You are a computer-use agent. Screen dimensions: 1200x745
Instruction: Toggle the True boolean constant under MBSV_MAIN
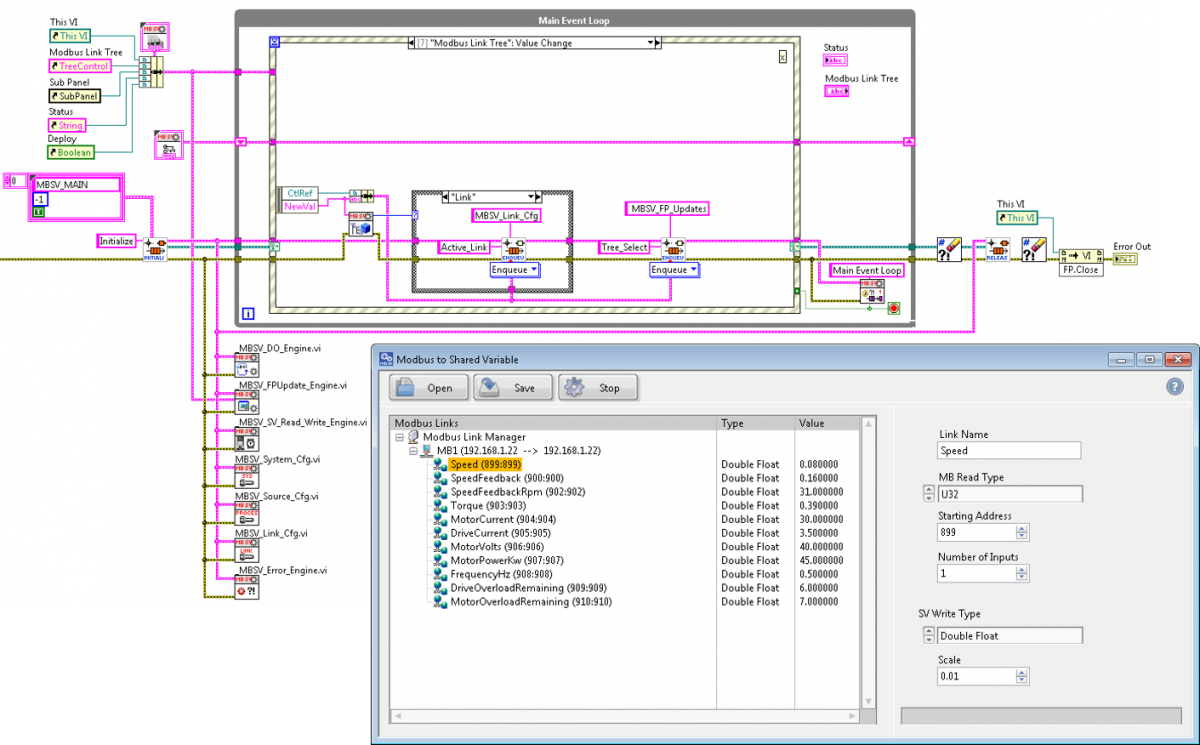39,212
